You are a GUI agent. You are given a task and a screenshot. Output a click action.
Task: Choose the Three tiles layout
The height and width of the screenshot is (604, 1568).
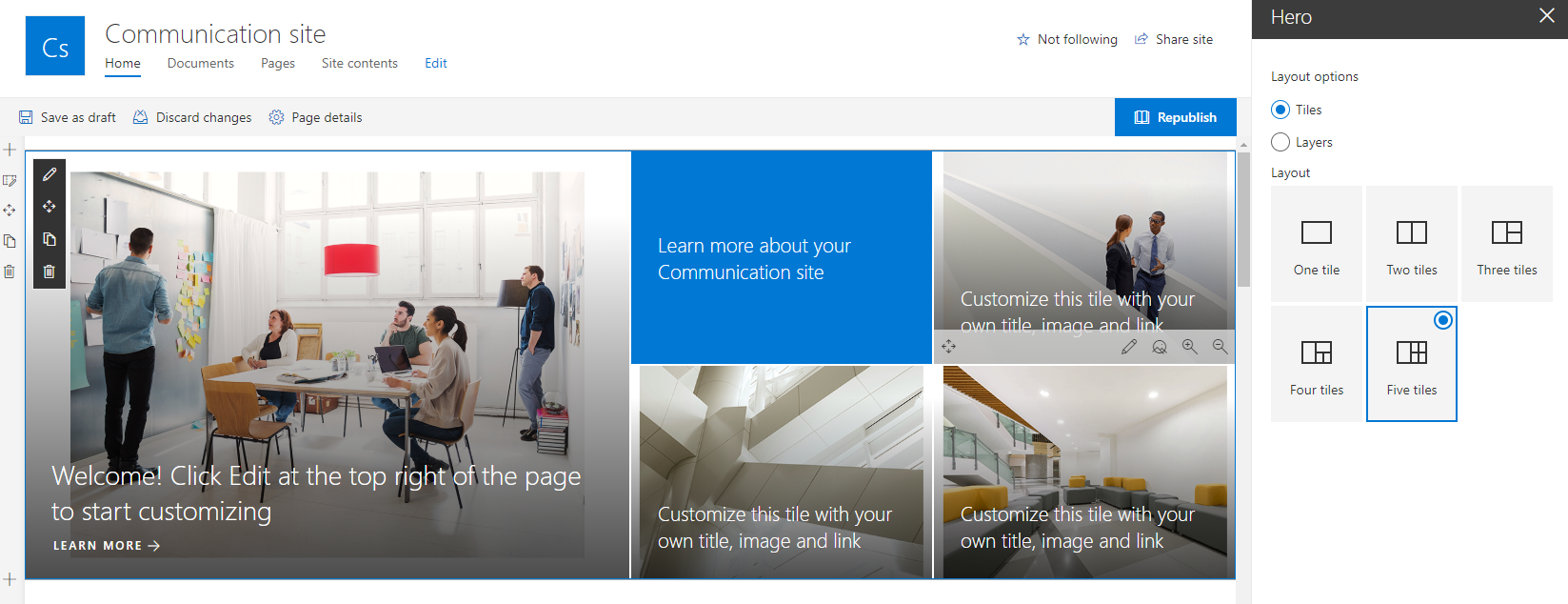tap(1507, 245)
